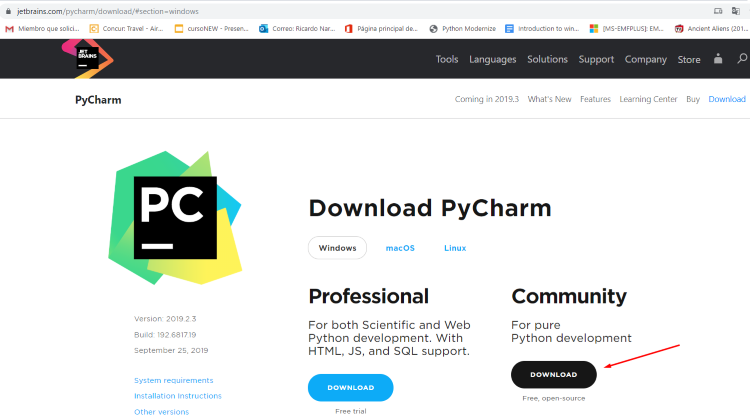Open the Tools menu
750x415 pixels.
coord(447,59)
